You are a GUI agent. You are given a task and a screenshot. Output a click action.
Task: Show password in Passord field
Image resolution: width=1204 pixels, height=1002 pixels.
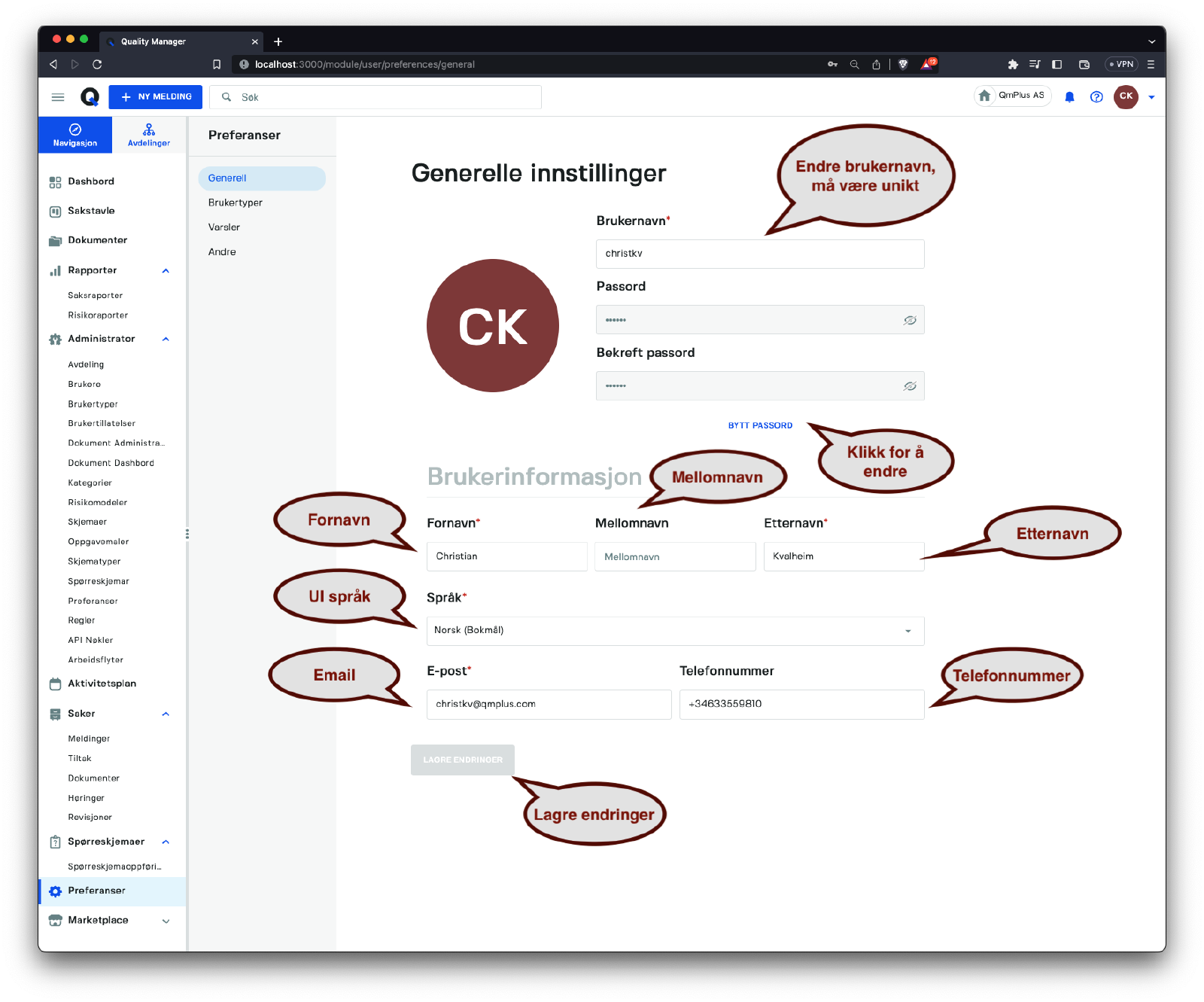click(x=910, y=321)
